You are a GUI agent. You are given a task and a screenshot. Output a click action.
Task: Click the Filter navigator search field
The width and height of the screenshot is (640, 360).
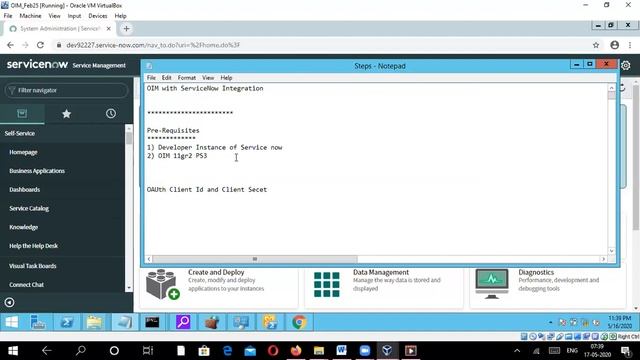tap(66, 90)
